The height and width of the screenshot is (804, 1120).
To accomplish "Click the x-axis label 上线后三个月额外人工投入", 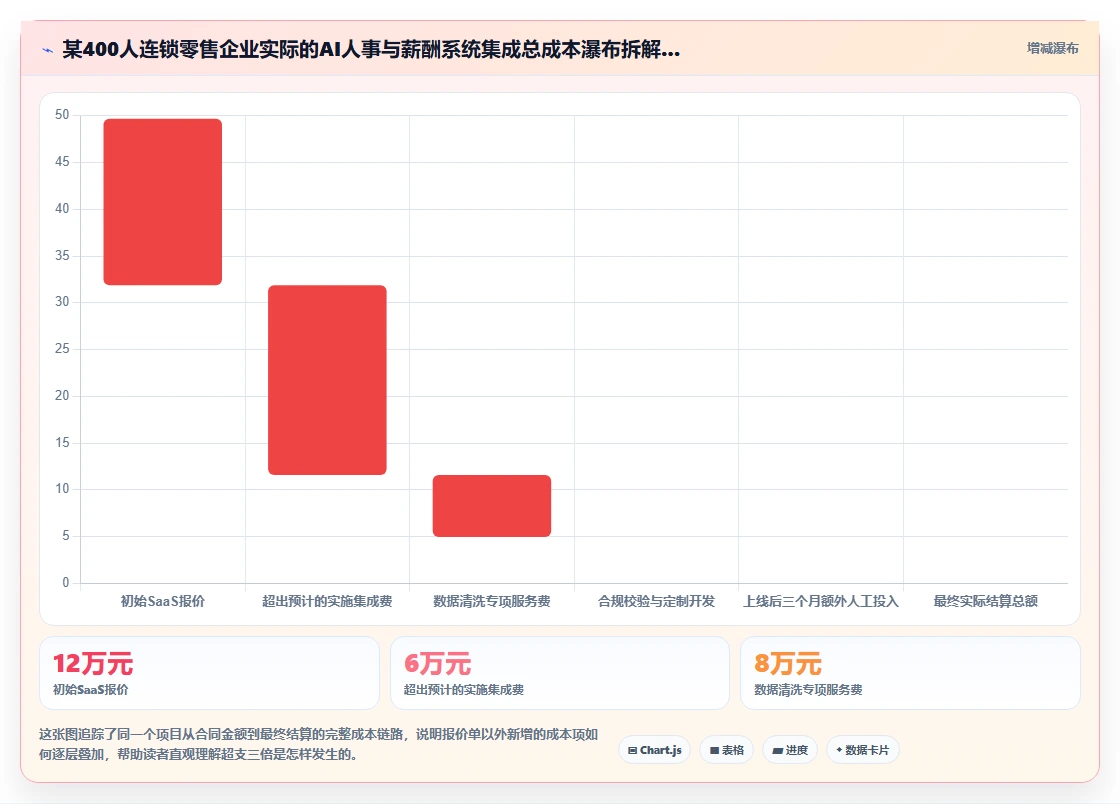I will [821, 601].
